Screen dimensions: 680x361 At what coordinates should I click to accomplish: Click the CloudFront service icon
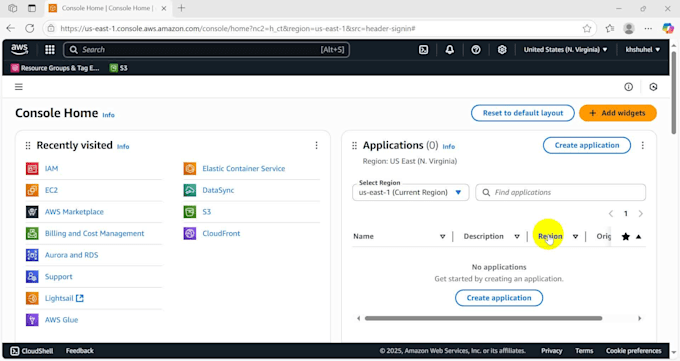tap(190, 233)
